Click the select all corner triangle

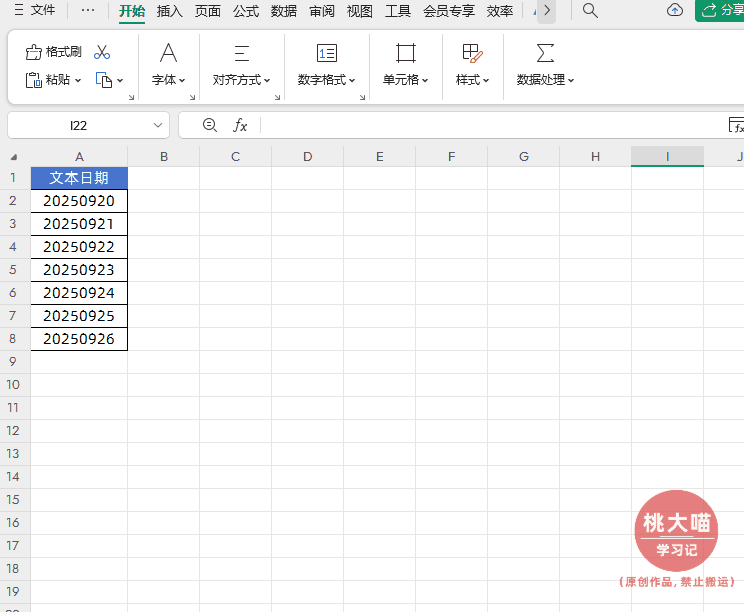[14, 157]
